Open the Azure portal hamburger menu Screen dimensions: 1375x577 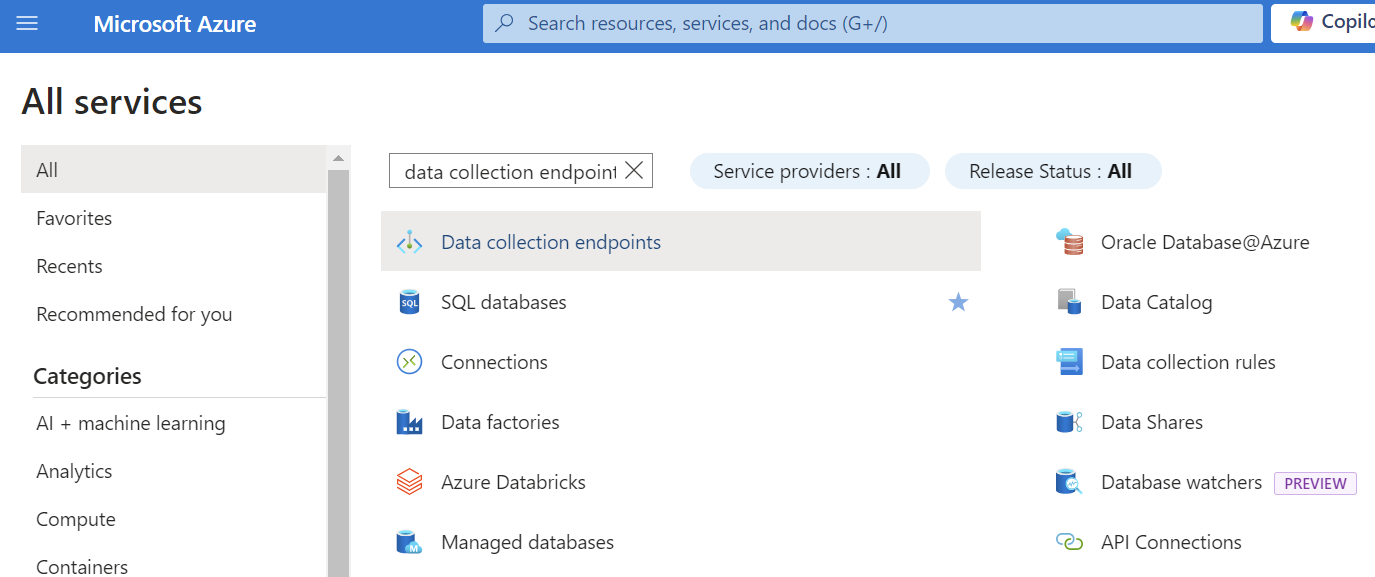(x=27, y=23)
